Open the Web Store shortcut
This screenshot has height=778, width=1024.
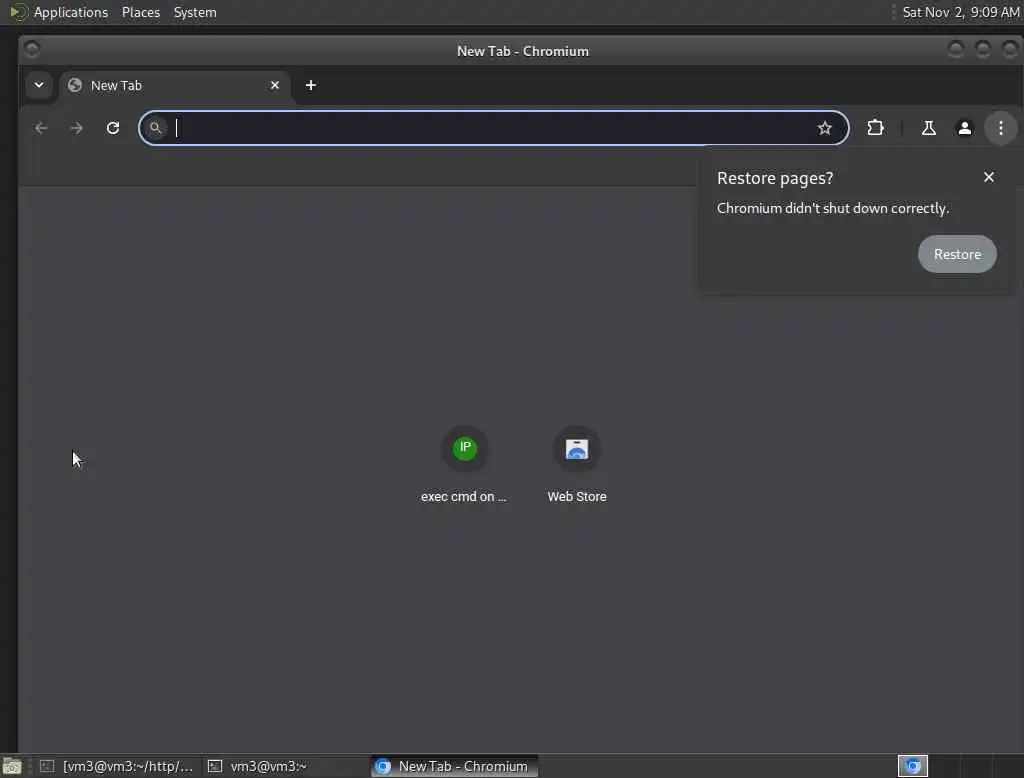coord(577,465)
